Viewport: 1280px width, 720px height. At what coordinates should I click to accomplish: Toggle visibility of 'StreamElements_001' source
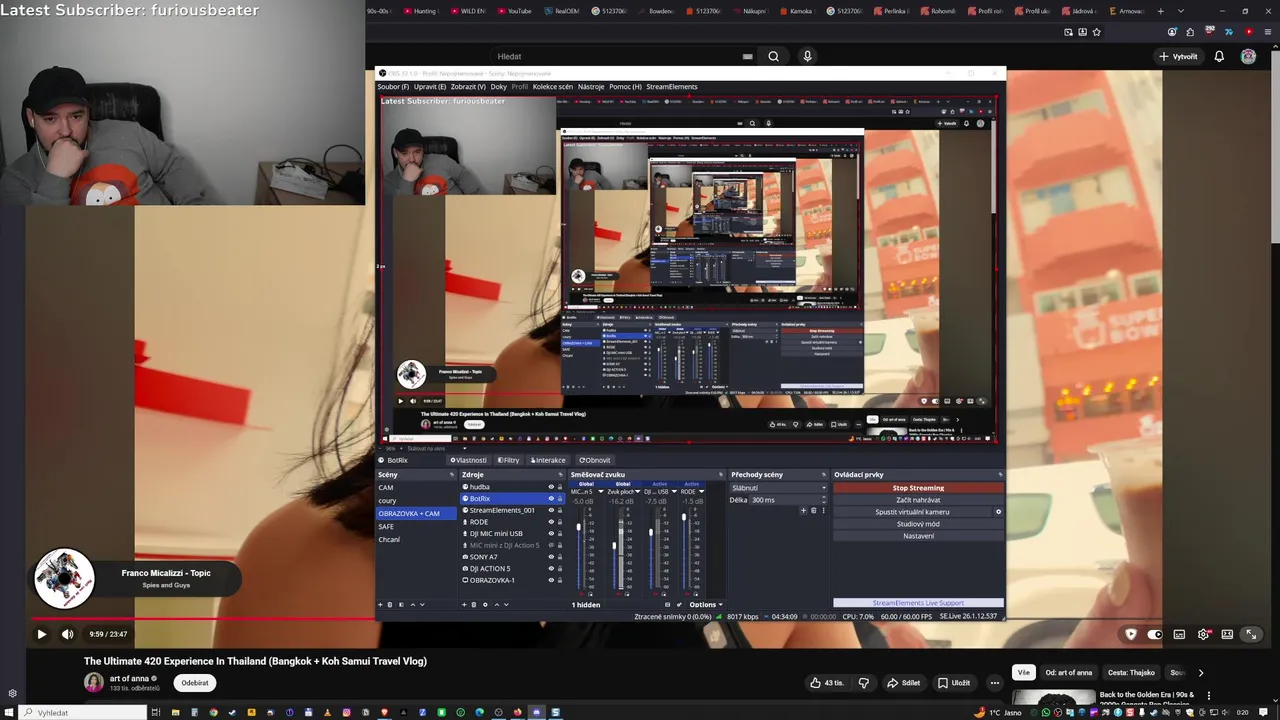click(x=550, y=510)
